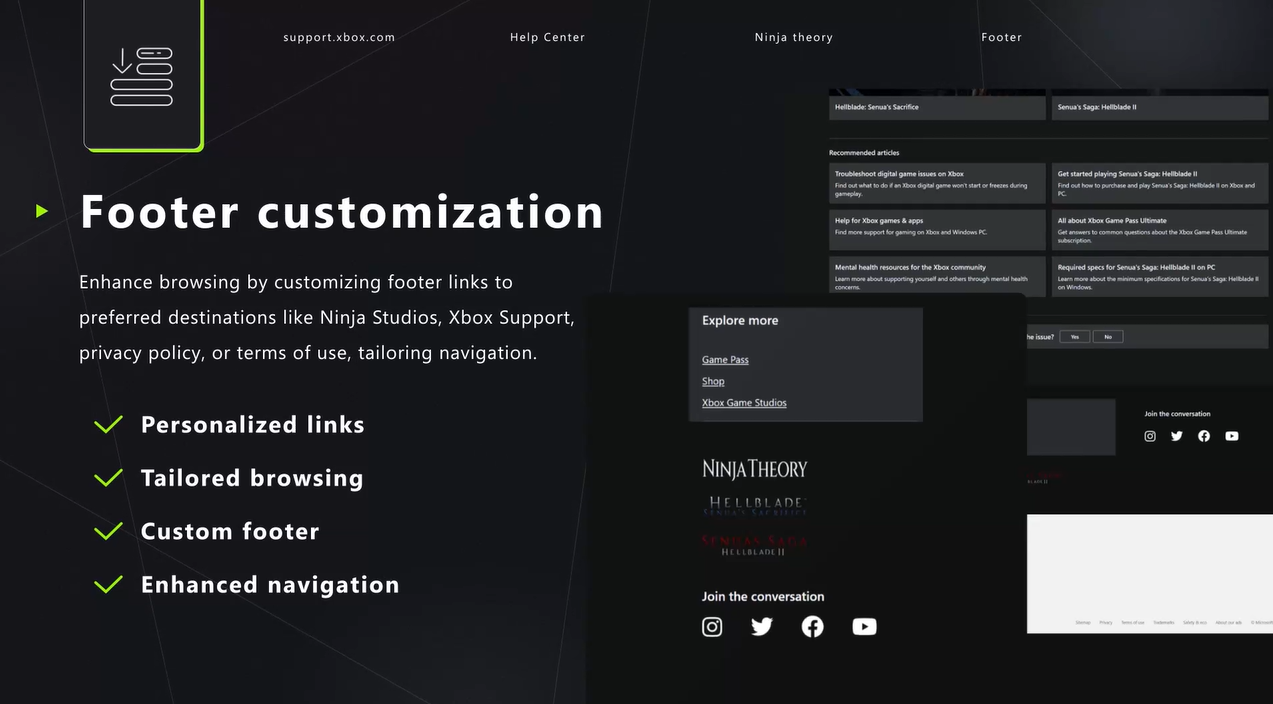Click the large Twitter bird icon

tap(762, 627)
